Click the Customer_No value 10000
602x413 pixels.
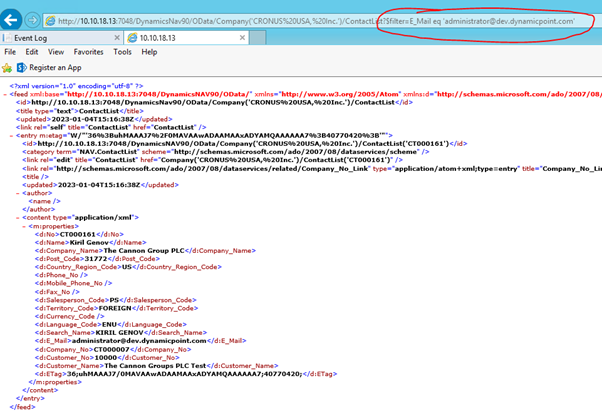click(x=106, y=357)
